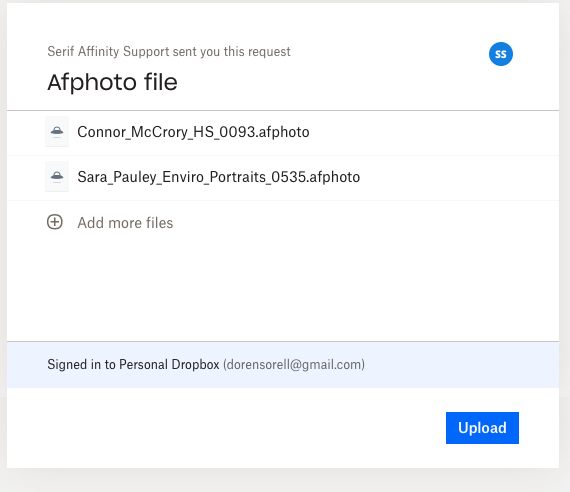Upload the selected files
The width and height of the screenshot is (570, 492).
pos(482,428)
